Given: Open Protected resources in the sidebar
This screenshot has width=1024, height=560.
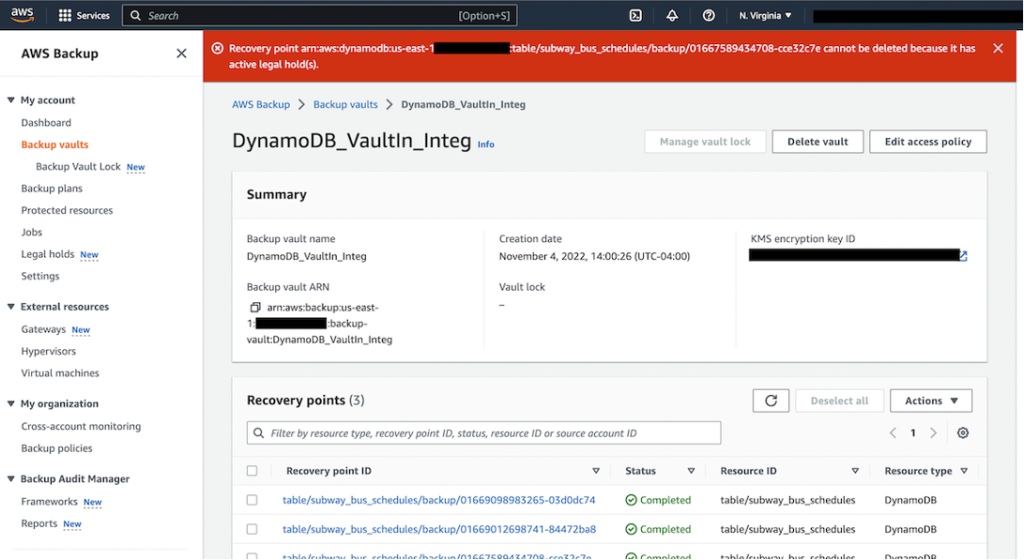Looking at the screenshot, I should pyautogui.click(x=67, y=210).
